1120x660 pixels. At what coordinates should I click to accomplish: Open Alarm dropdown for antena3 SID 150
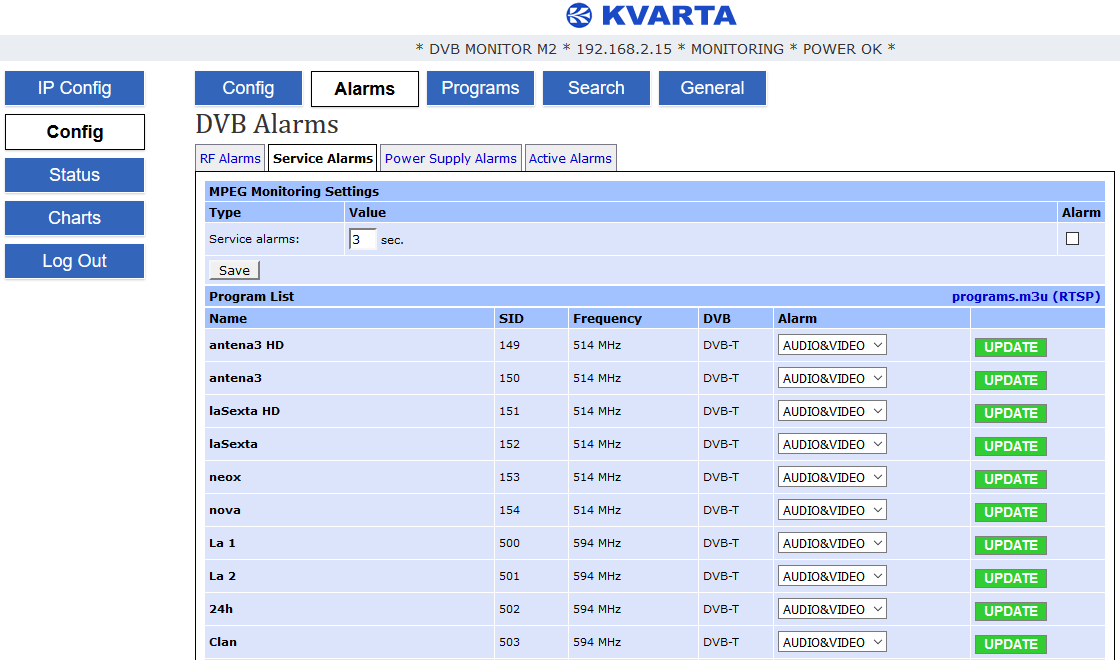tap(832, 379)
